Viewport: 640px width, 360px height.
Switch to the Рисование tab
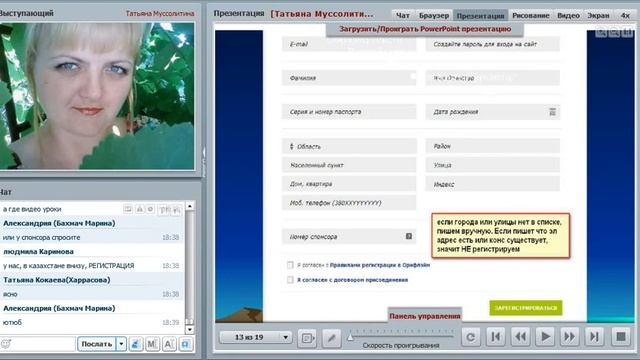[531, 16]
